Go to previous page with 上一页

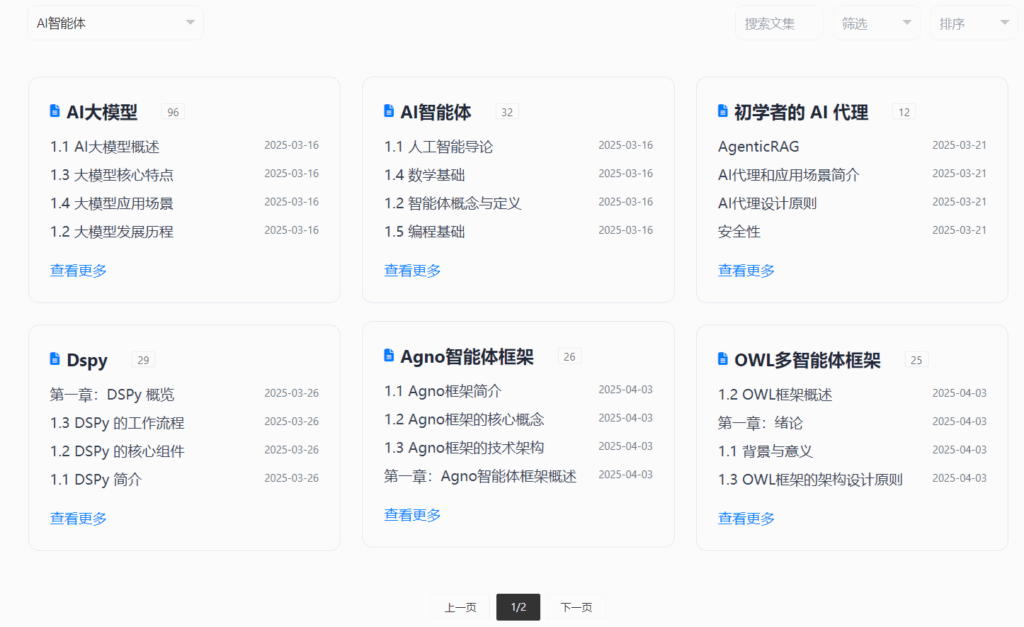tap(460, 607)
